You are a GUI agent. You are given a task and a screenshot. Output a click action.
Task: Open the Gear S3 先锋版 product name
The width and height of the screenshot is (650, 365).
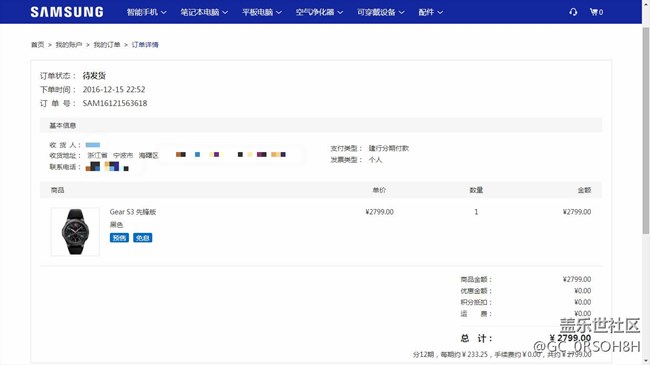pos(133,212)
